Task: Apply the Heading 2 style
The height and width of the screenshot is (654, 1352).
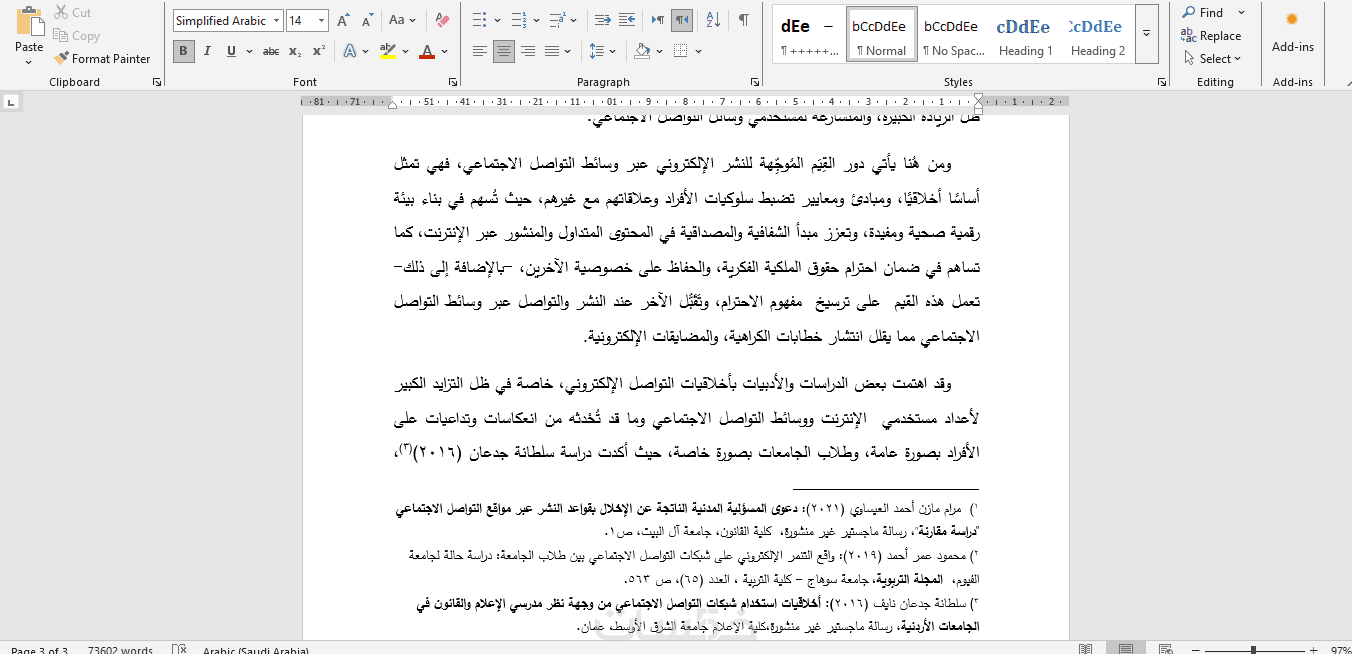Action: (x=1096, y=35)
